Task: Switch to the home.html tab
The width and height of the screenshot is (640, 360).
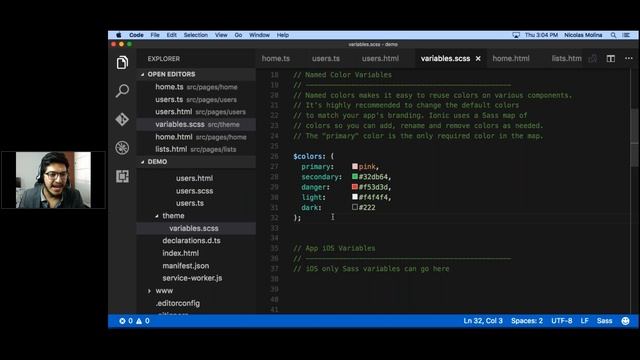Action: tap(511, 58)
